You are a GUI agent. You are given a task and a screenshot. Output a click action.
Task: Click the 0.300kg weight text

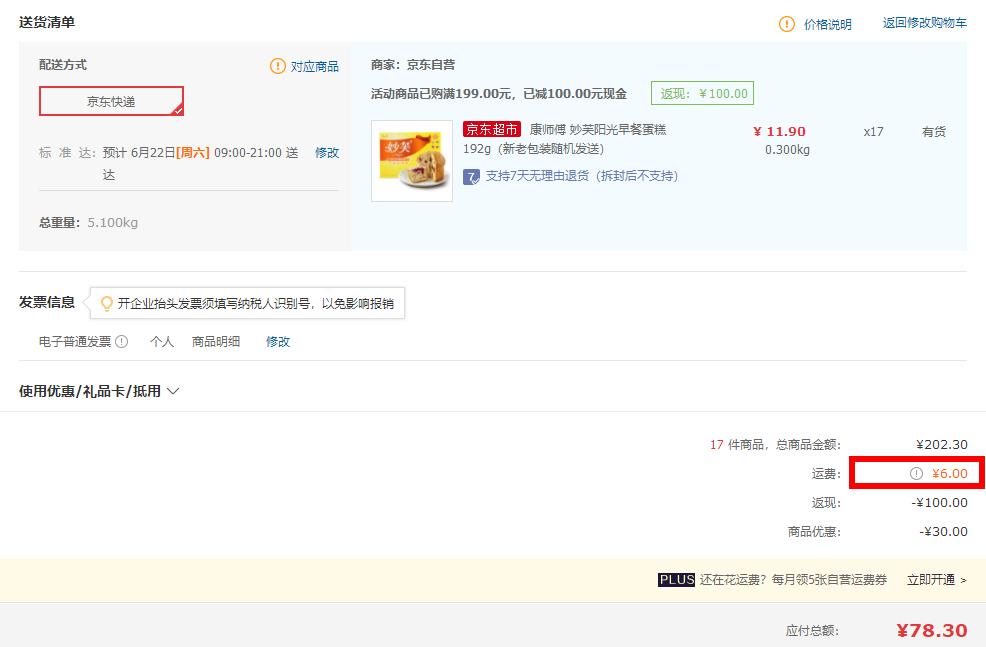[787, 150]
